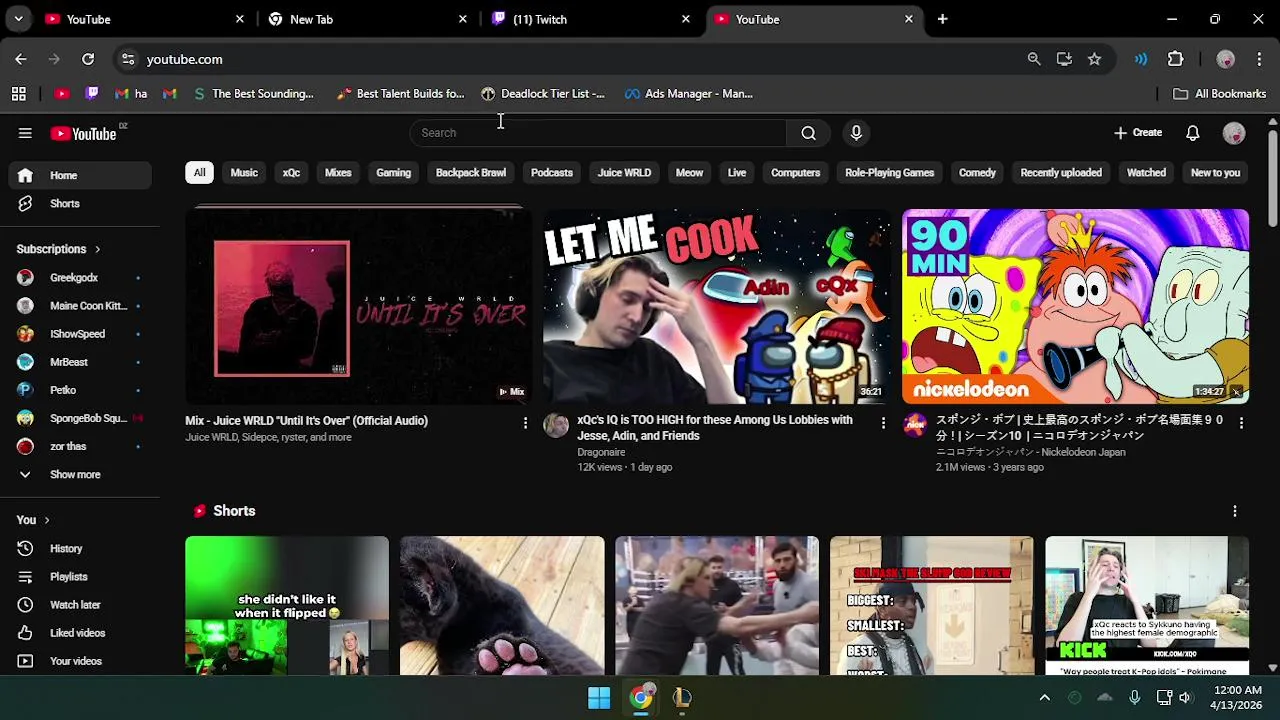The width and height of the screenshot is (1280, 720).
Task: Click the YouTube search input field
Action: coord(598,133)
